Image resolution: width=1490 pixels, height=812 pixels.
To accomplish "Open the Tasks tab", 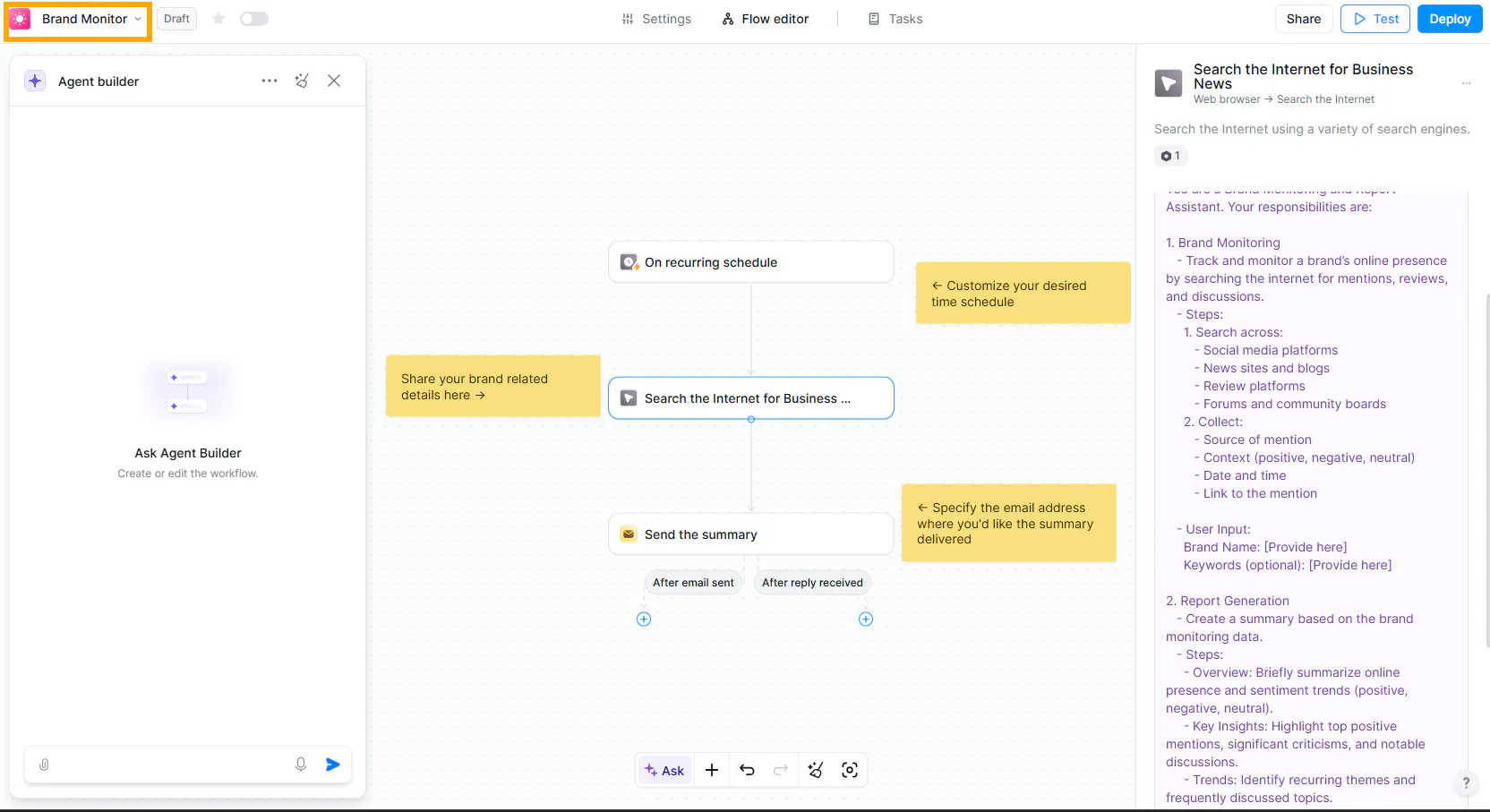I will (x=895, y=19).
